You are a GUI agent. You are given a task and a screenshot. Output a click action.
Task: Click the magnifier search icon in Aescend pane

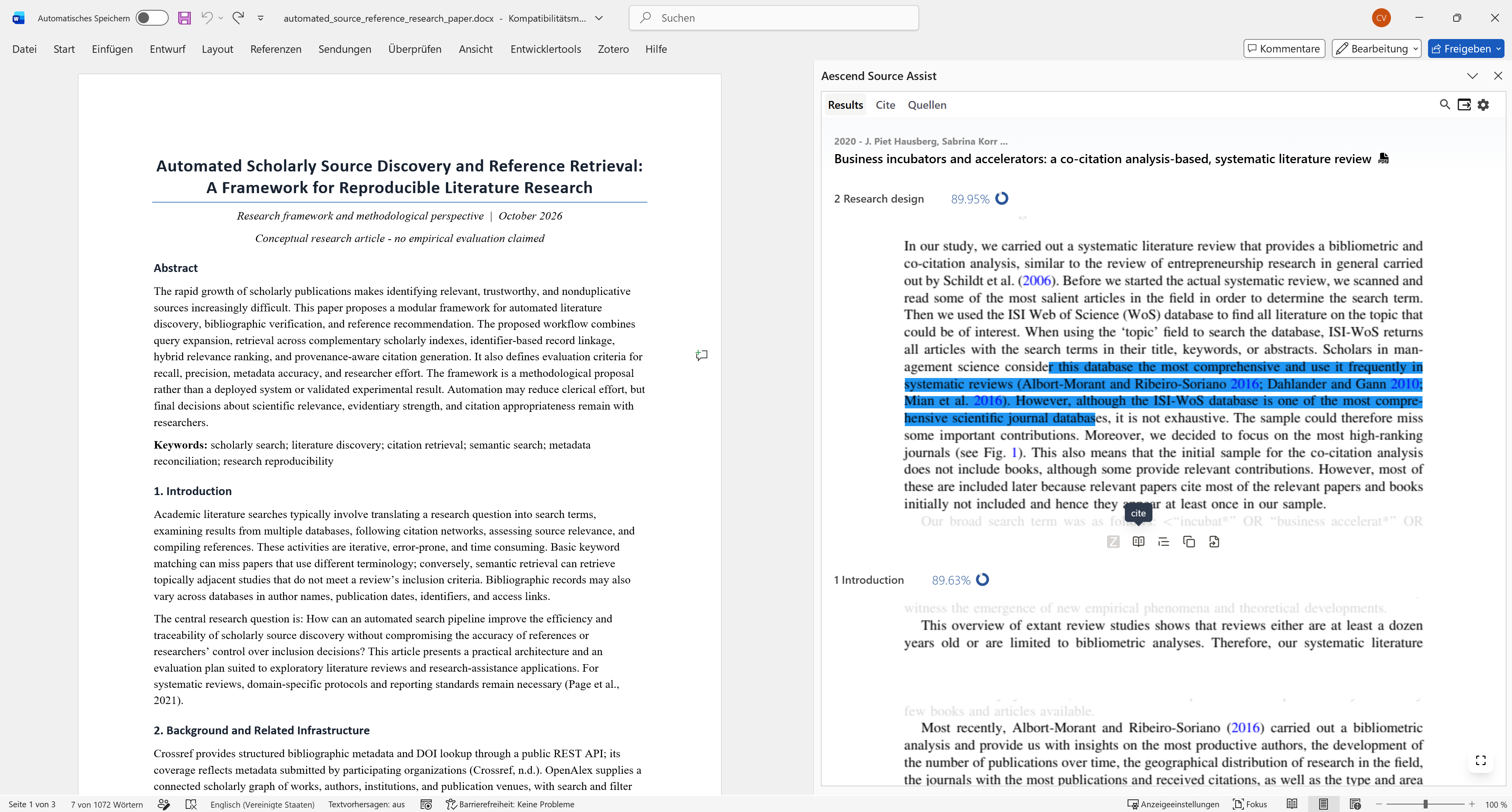coord(1445,104)
